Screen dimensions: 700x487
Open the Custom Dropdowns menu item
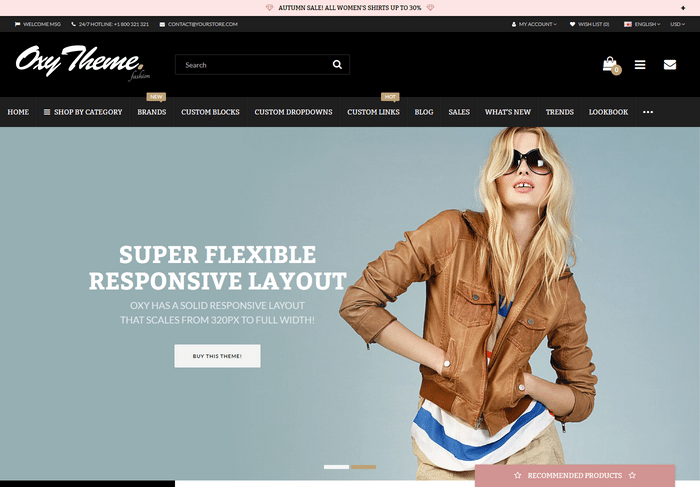pyautogui.click(x=293, y=112)
